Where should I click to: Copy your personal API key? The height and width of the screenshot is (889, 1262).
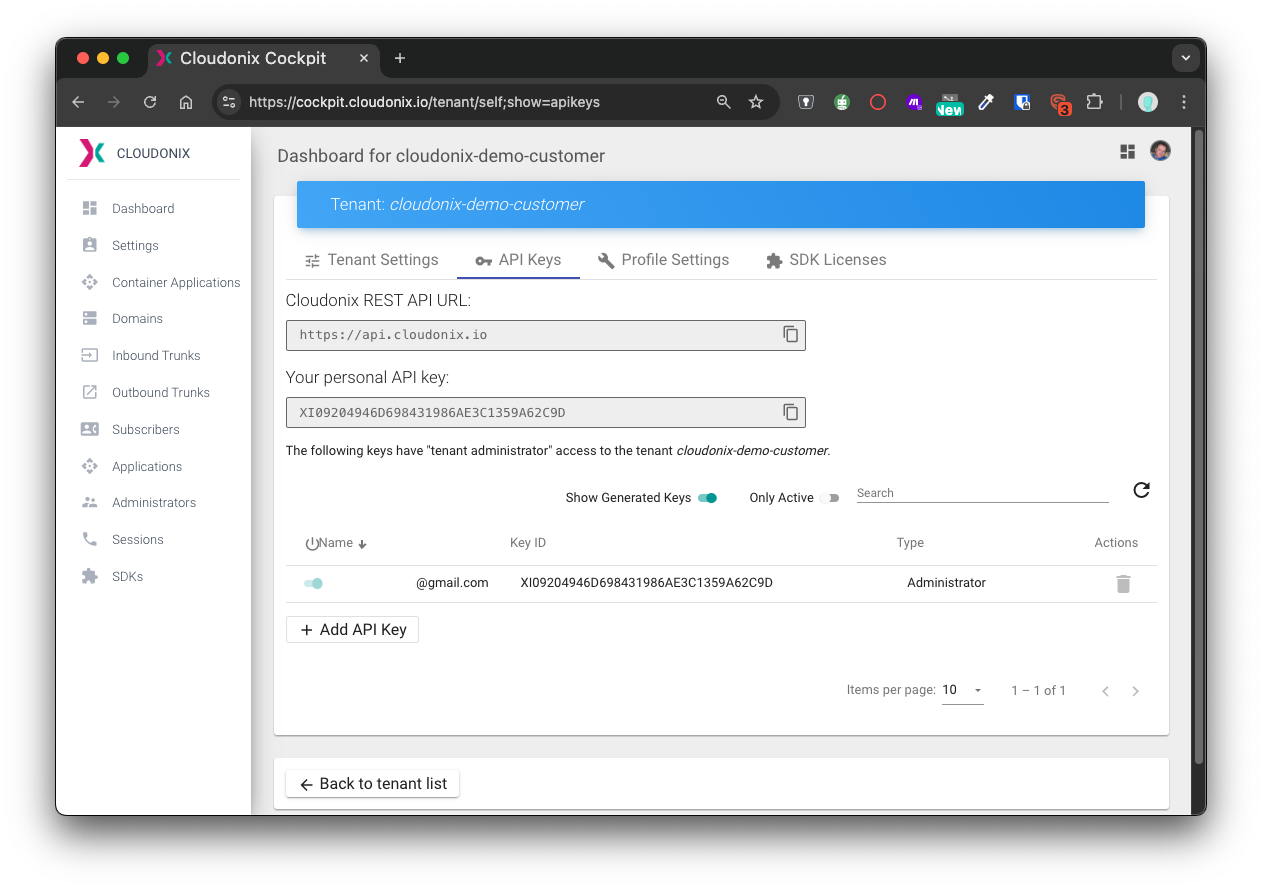point(790,412)
